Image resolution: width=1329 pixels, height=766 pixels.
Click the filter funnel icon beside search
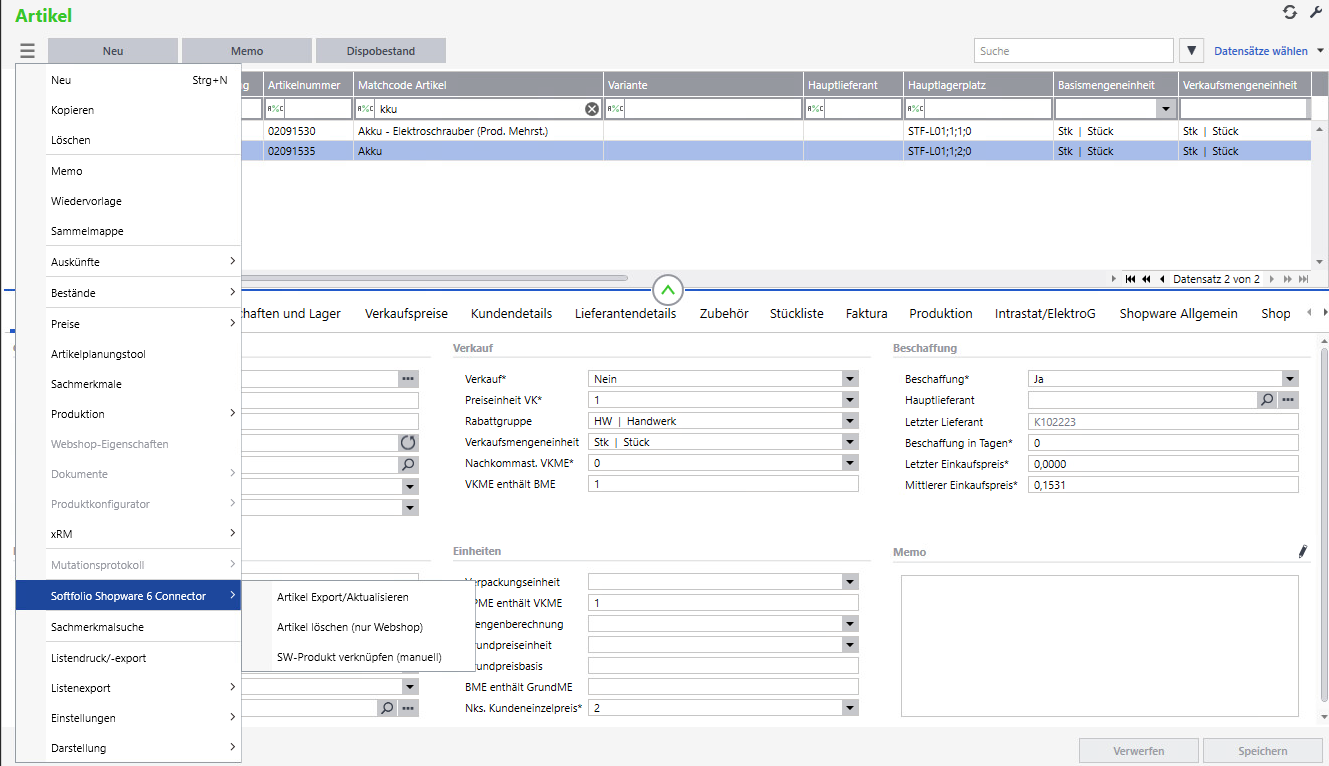coord(1191,51)
